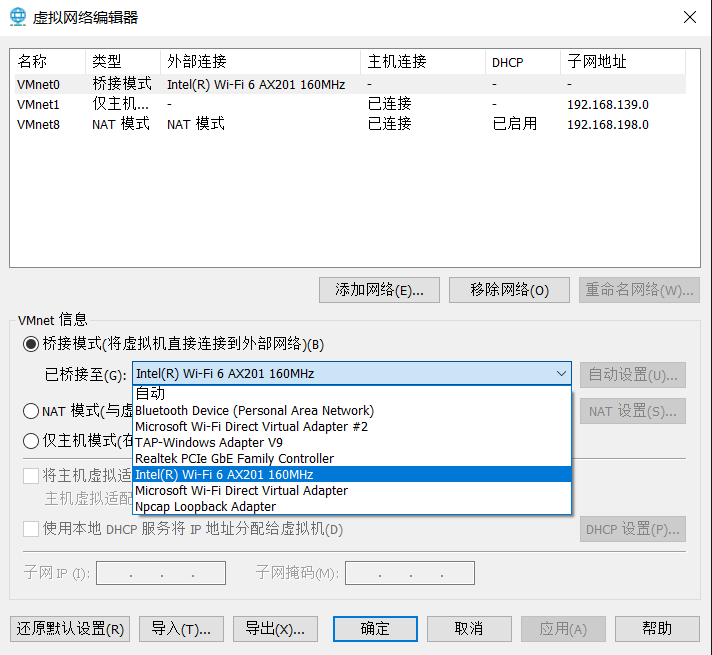Click the 应用(A) button
The image size is (712, 655).
563,629
